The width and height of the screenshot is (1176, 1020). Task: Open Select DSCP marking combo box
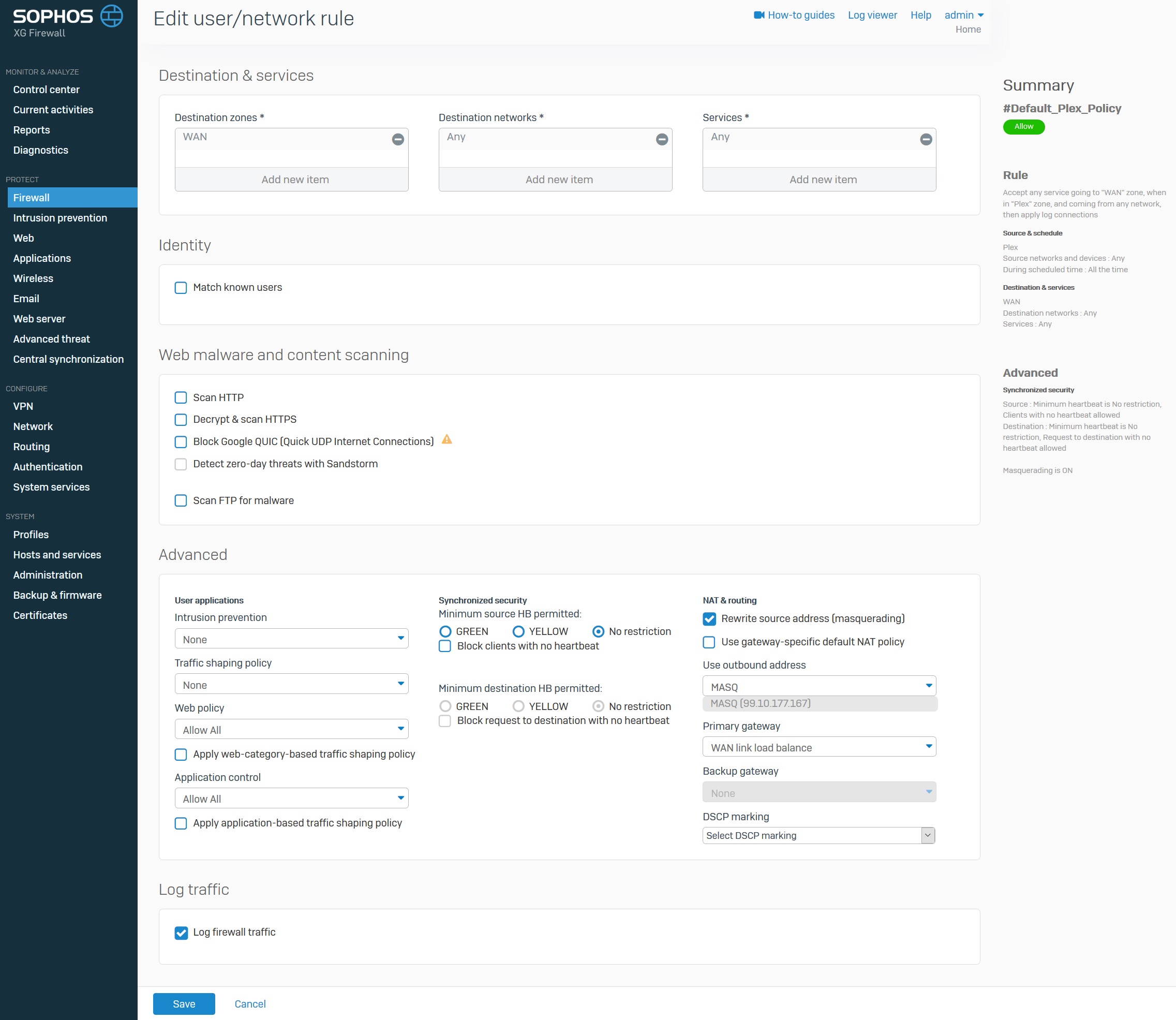(x=818, y=835)
